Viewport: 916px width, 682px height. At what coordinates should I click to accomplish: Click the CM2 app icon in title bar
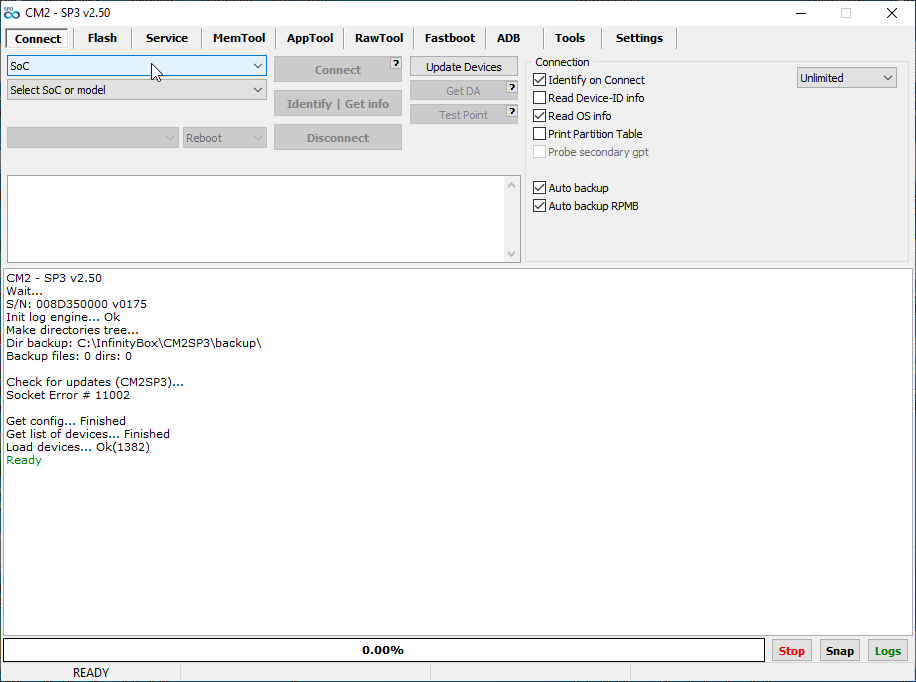12,13
